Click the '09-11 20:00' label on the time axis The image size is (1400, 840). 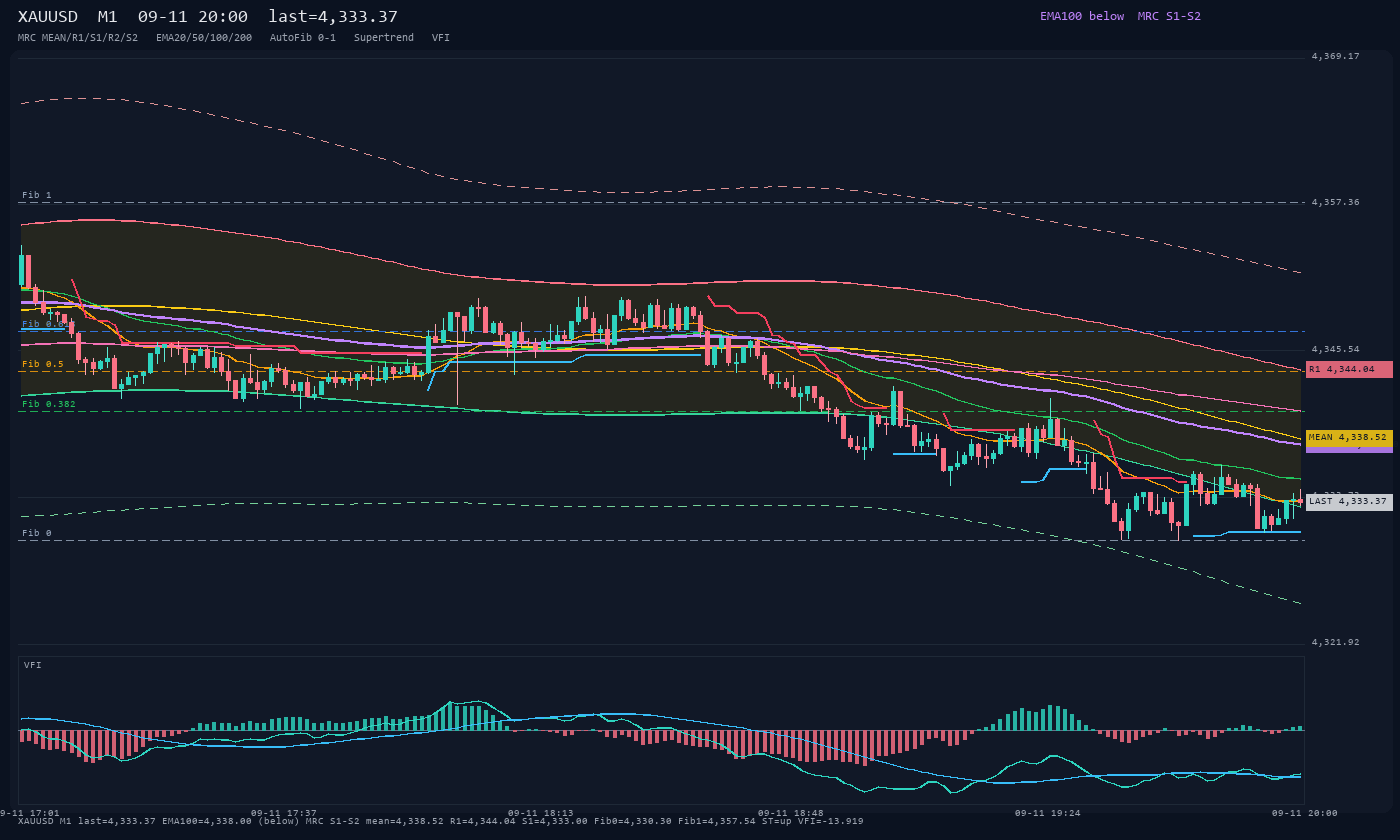pyautogui.click(x=1305, y=813)
